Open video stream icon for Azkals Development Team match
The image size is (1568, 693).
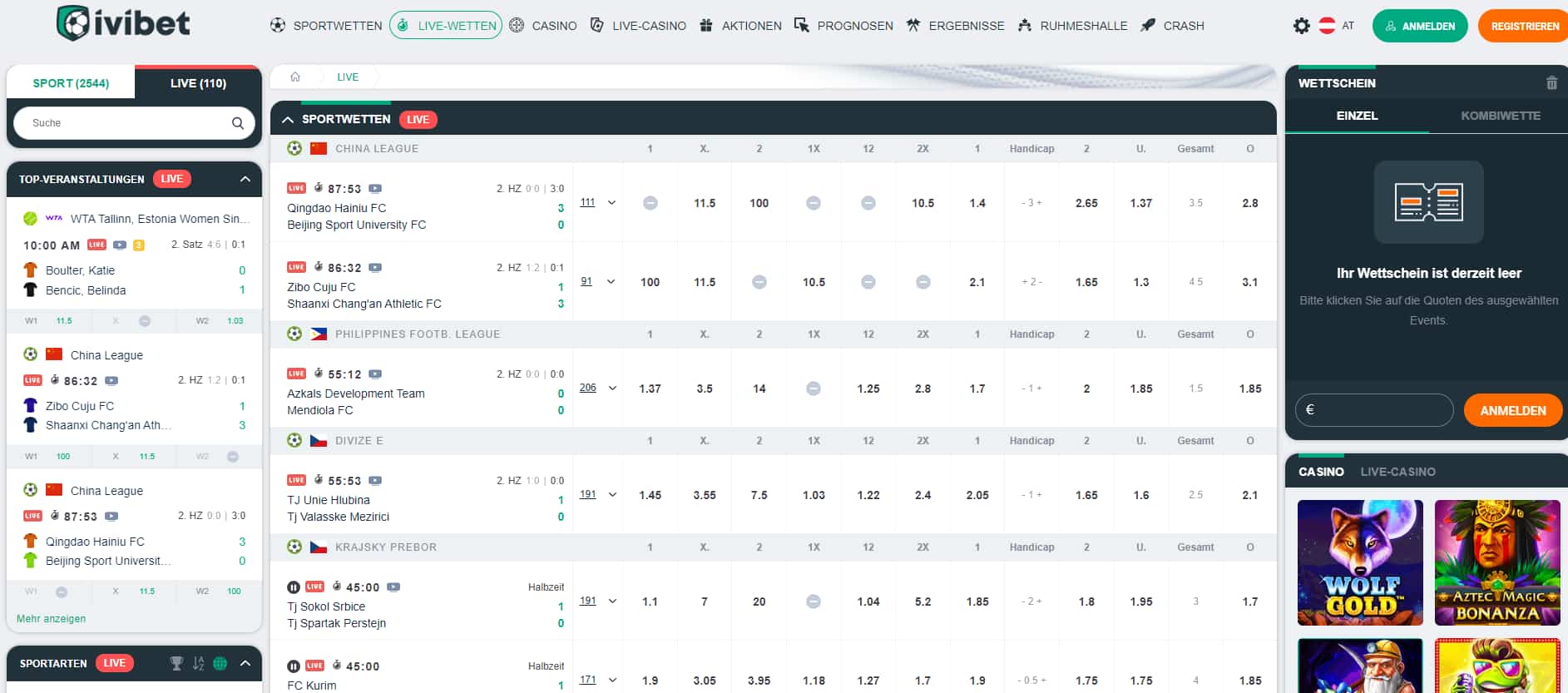[375, 374]
